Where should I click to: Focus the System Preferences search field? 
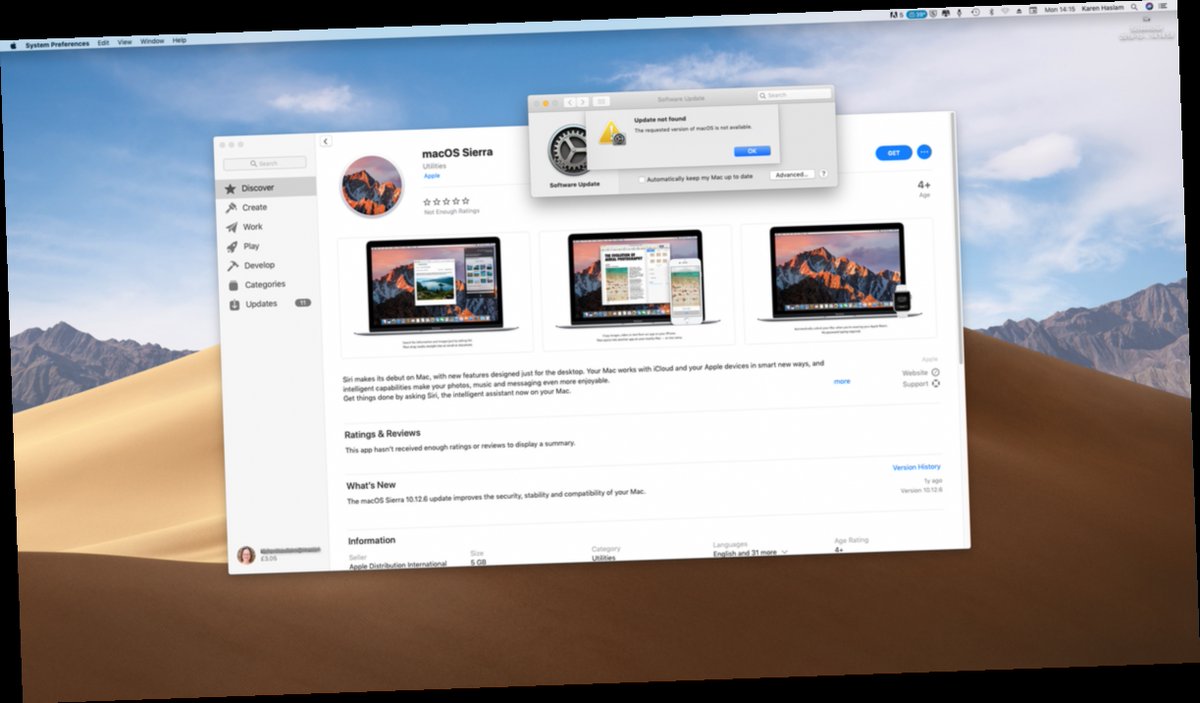[x=794, y=95]
